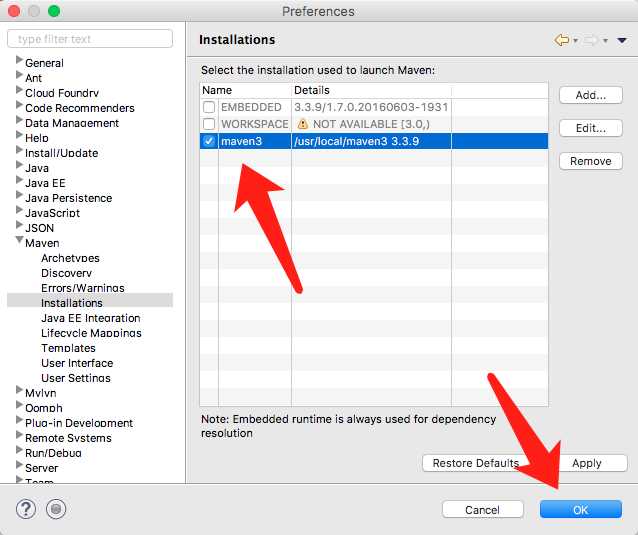Expand the Ant tree node
The image size is (638, 535).
[19, 75]
